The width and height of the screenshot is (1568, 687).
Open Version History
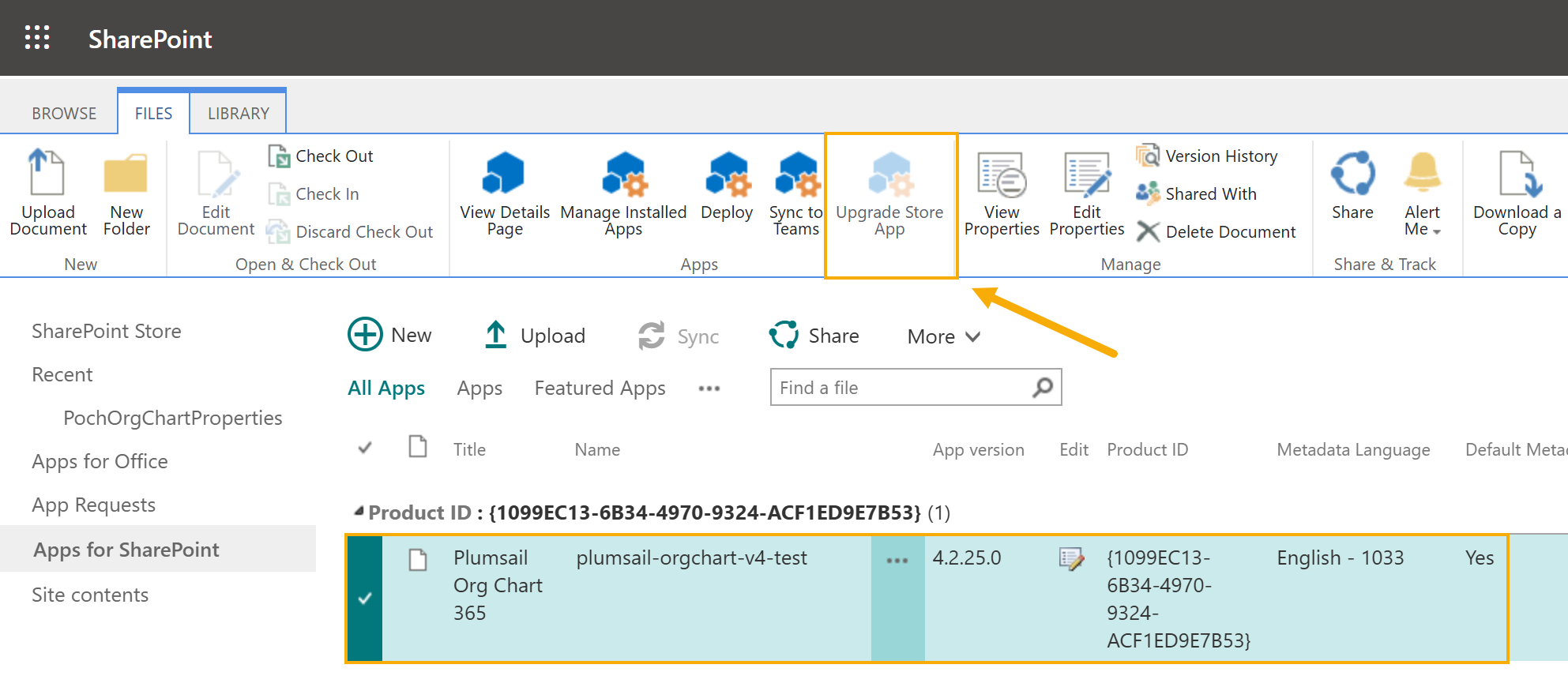1207,156
